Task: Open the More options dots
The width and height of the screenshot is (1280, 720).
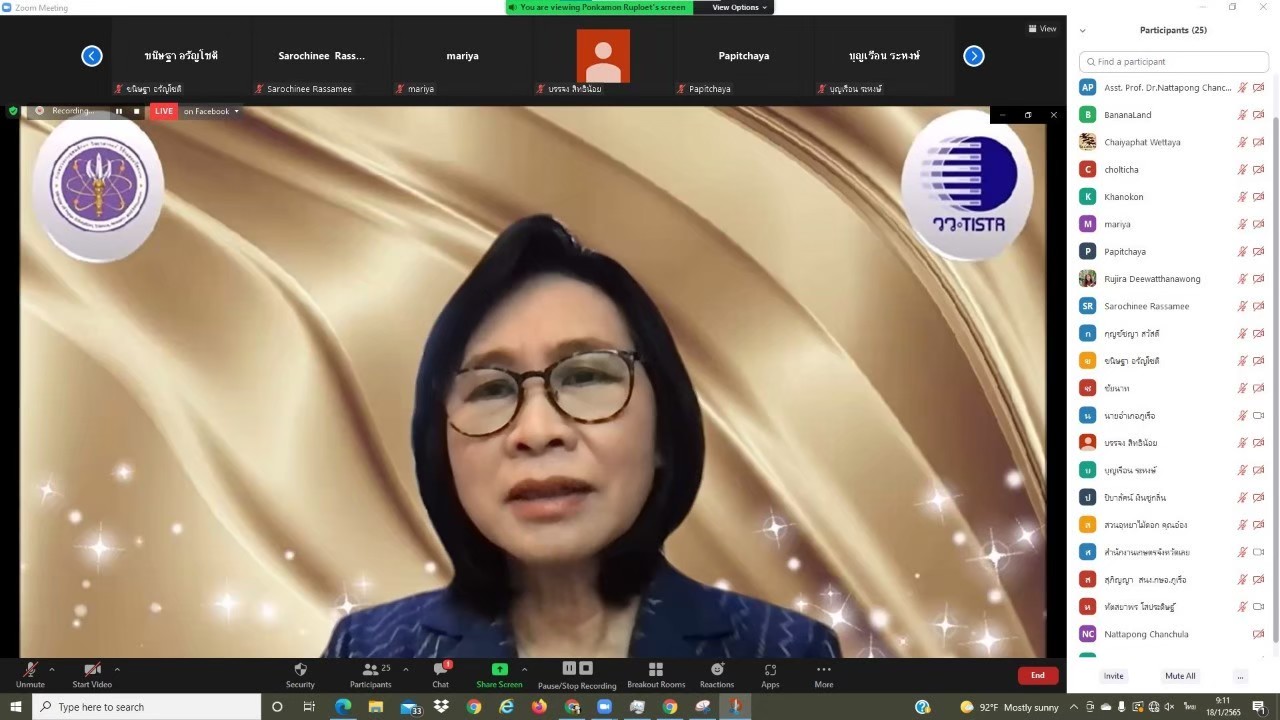Action: [x=824, y=669]
